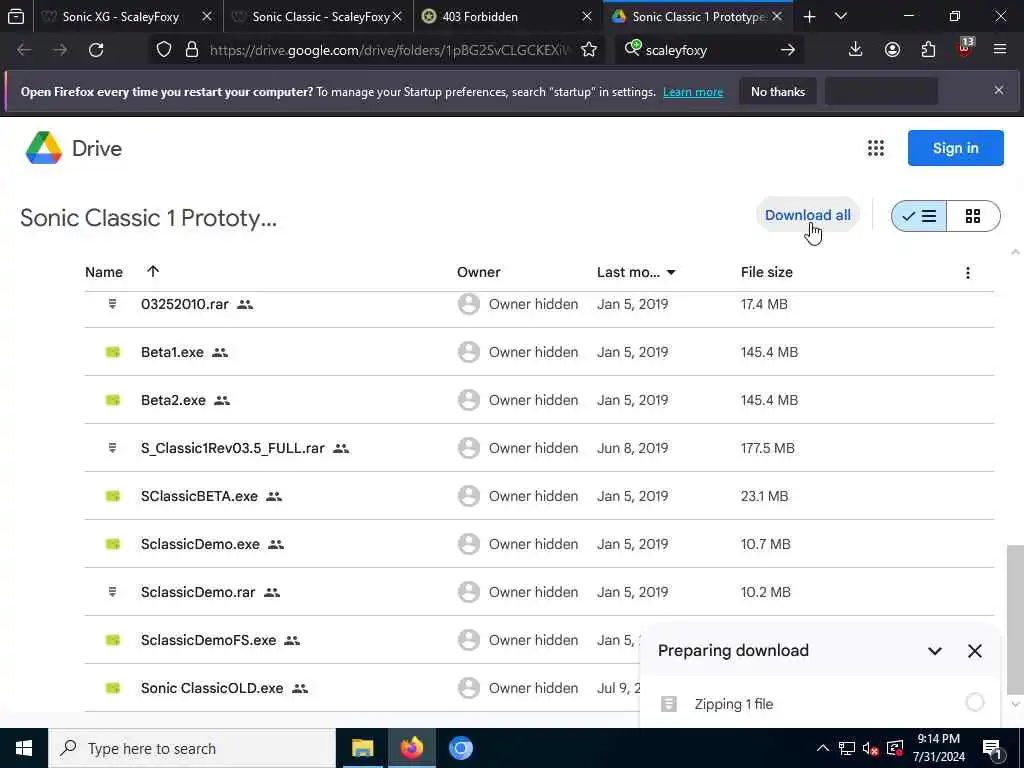The image size is (1024, 768).
Task: Click the SClassicBETA.exe file icon
Action: coord(113,496)
